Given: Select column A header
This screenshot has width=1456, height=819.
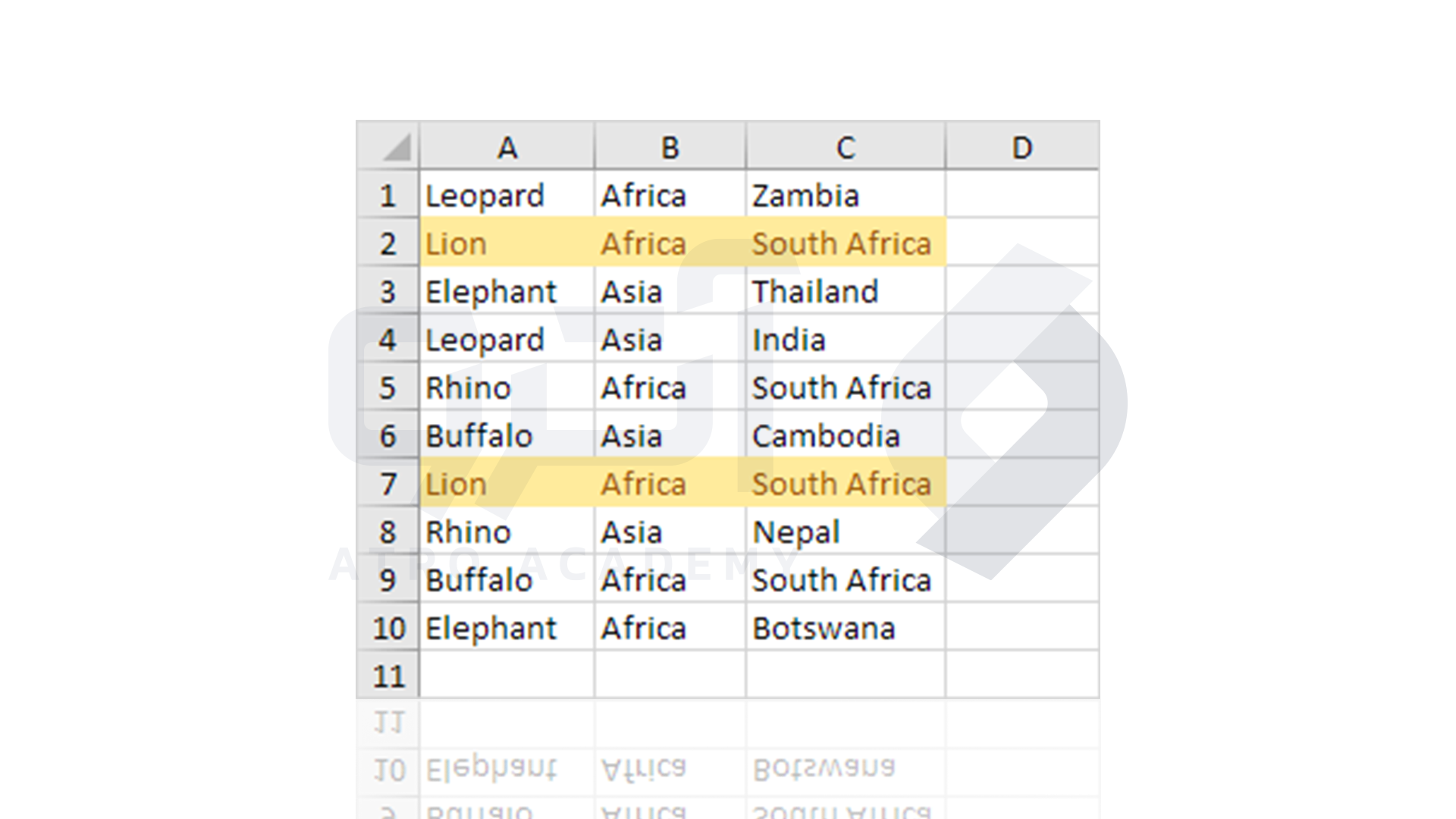Looking at the screenshot, I should pyautogui.click(x=507, y=146).
